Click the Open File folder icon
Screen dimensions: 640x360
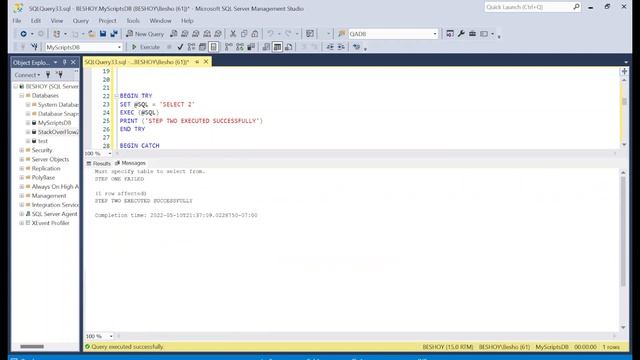[91, 34]
